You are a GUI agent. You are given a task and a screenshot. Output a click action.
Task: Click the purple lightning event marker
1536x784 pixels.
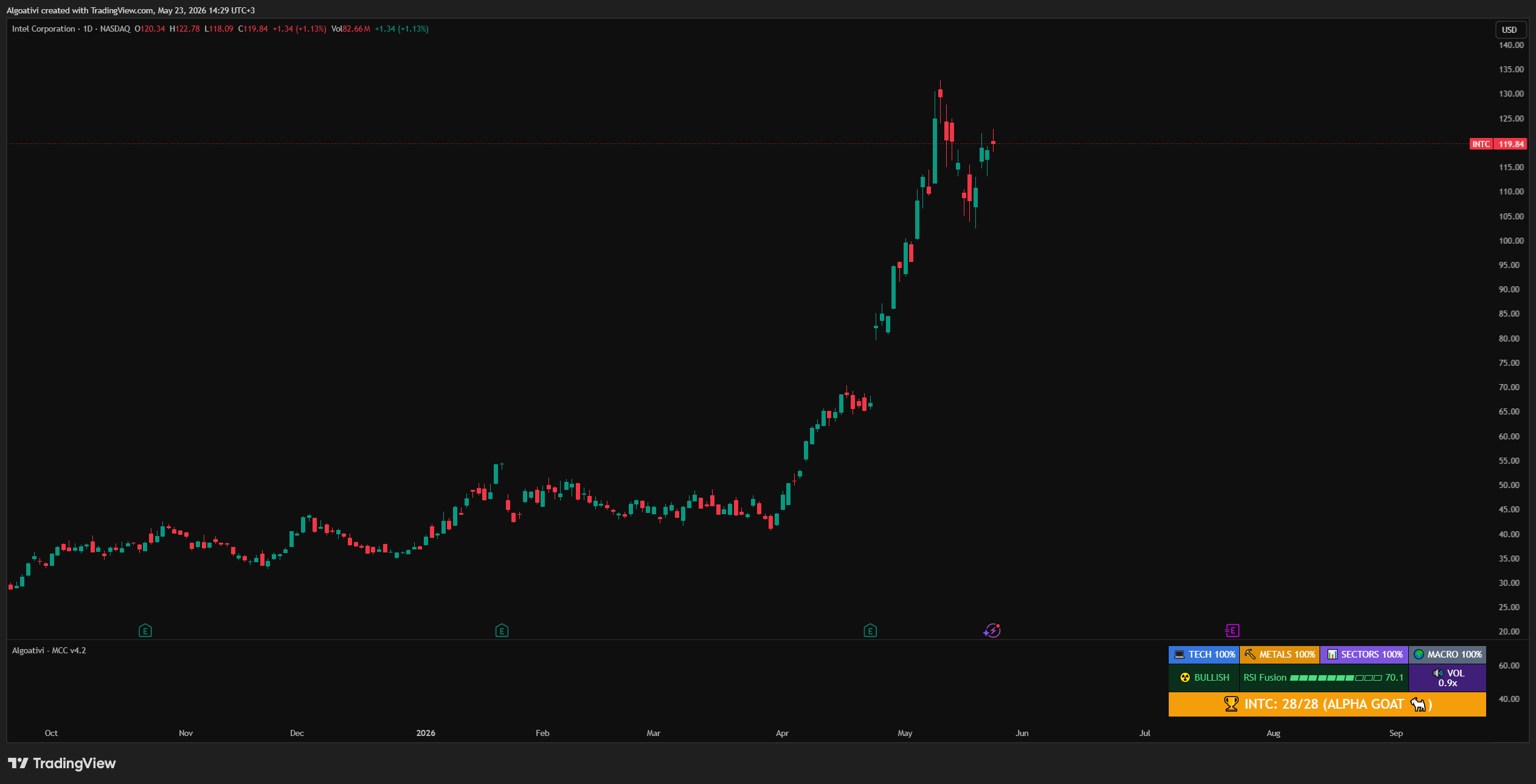point(992,630)
